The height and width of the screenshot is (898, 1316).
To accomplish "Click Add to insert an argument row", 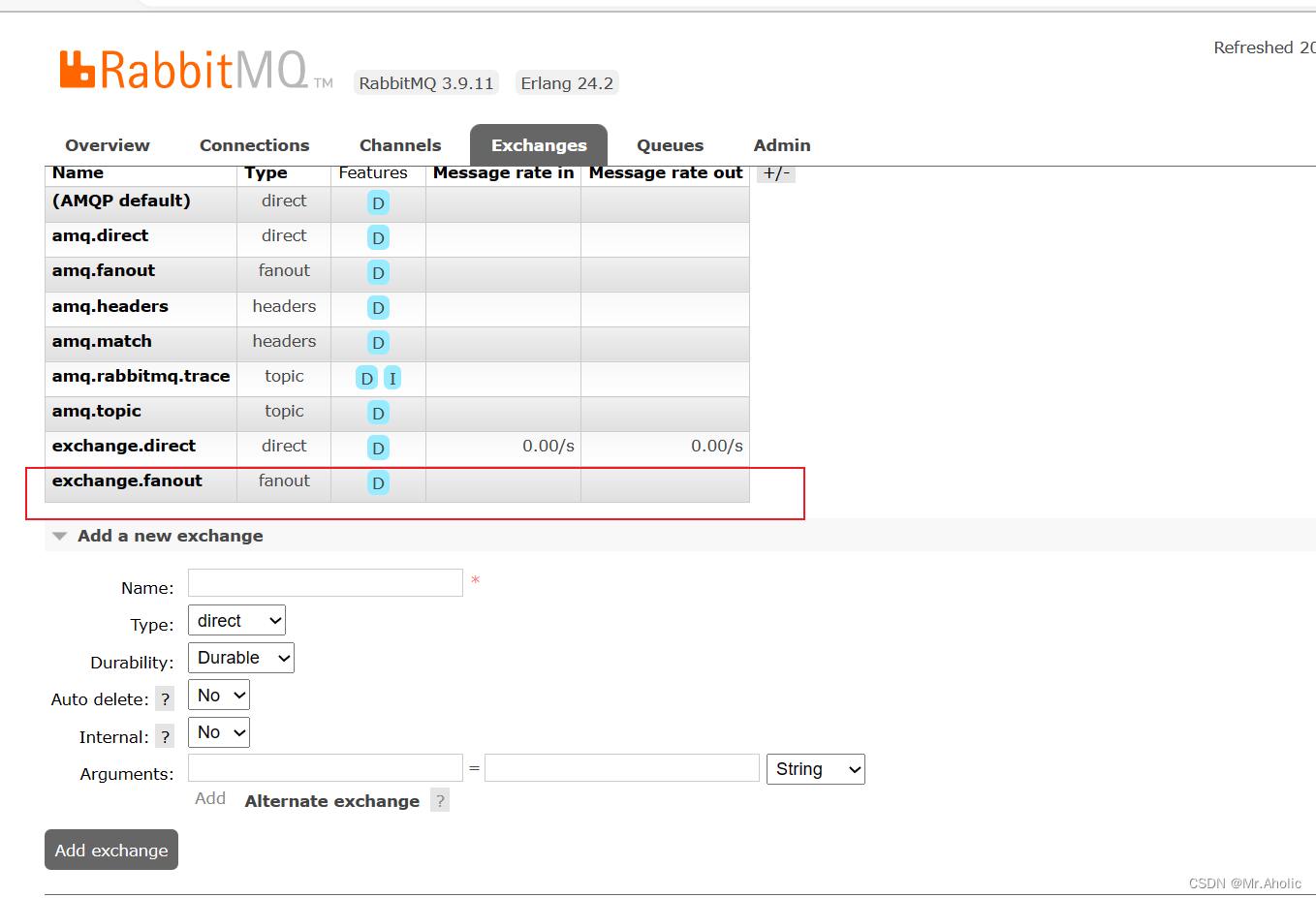I will [x=210, y=798].
